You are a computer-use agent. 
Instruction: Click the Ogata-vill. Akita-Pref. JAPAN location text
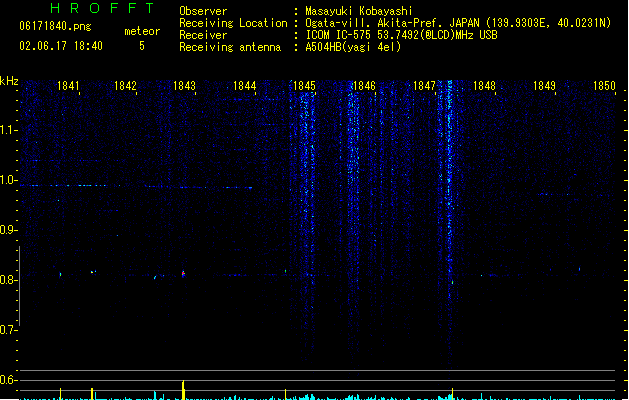(x=458, y=23)
